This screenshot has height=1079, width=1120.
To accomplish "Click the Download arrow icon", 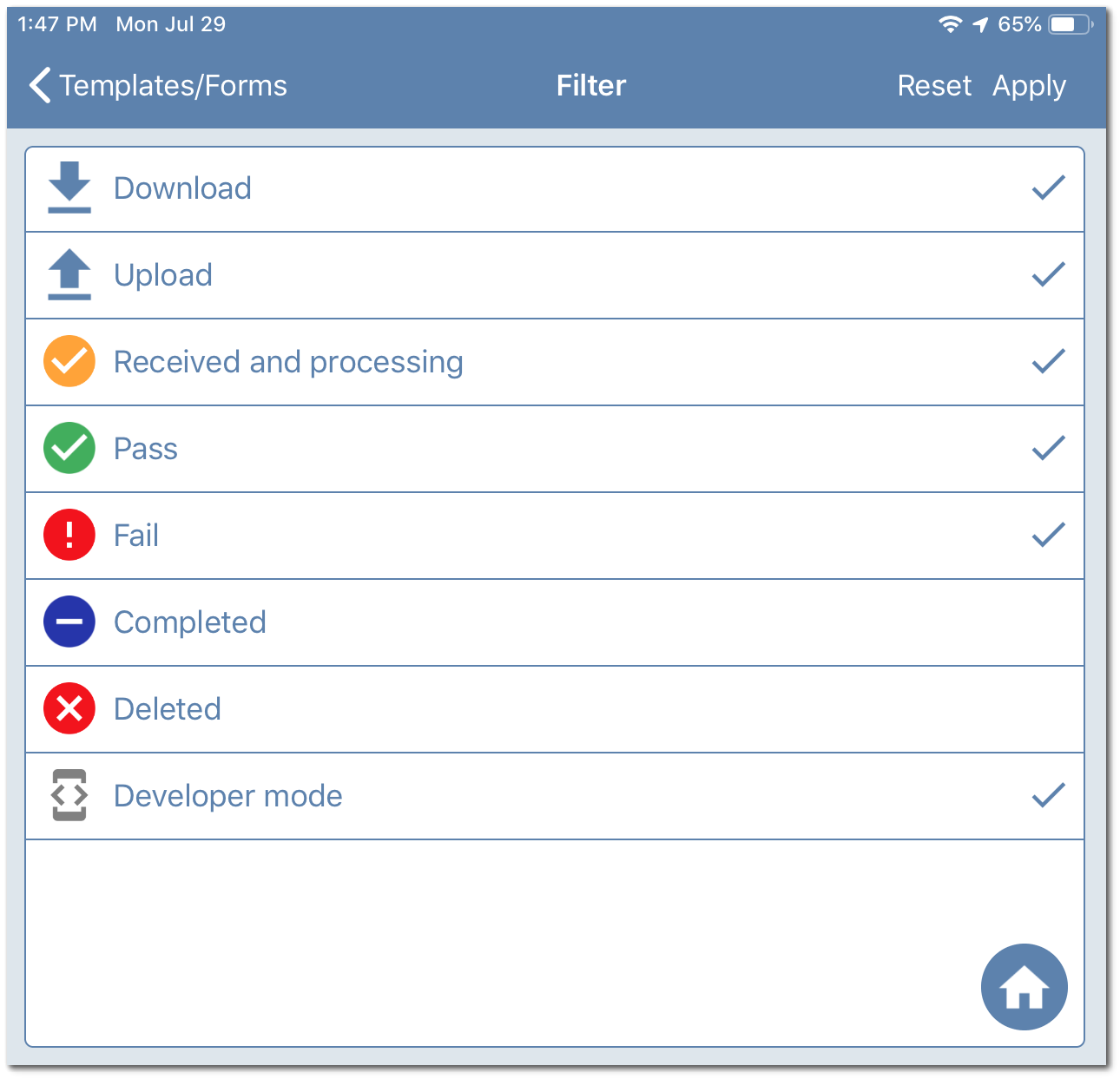I will point(69,188).
